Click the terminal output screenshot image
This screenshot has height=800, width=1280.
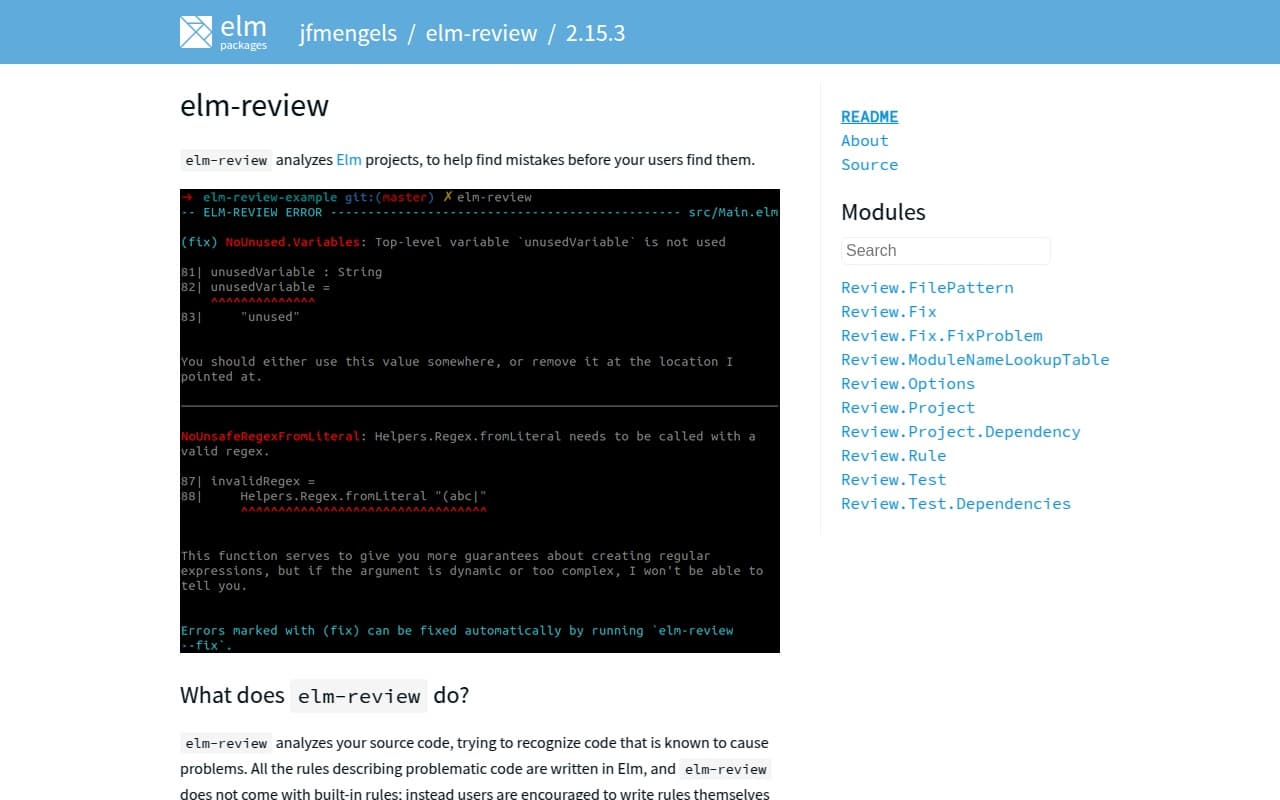pyautogui.click(x=480, y=421)
